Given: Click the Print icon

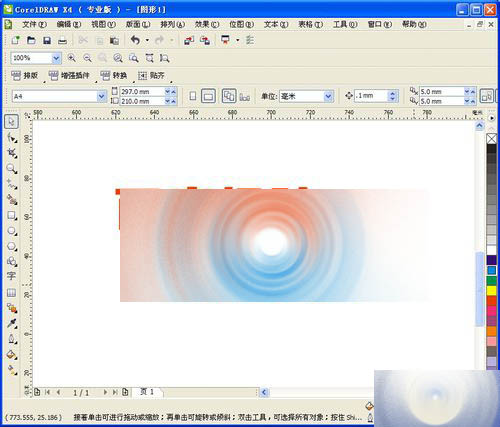Looking at the screenshot, I should pyautogui.click(x=62, y=41).
